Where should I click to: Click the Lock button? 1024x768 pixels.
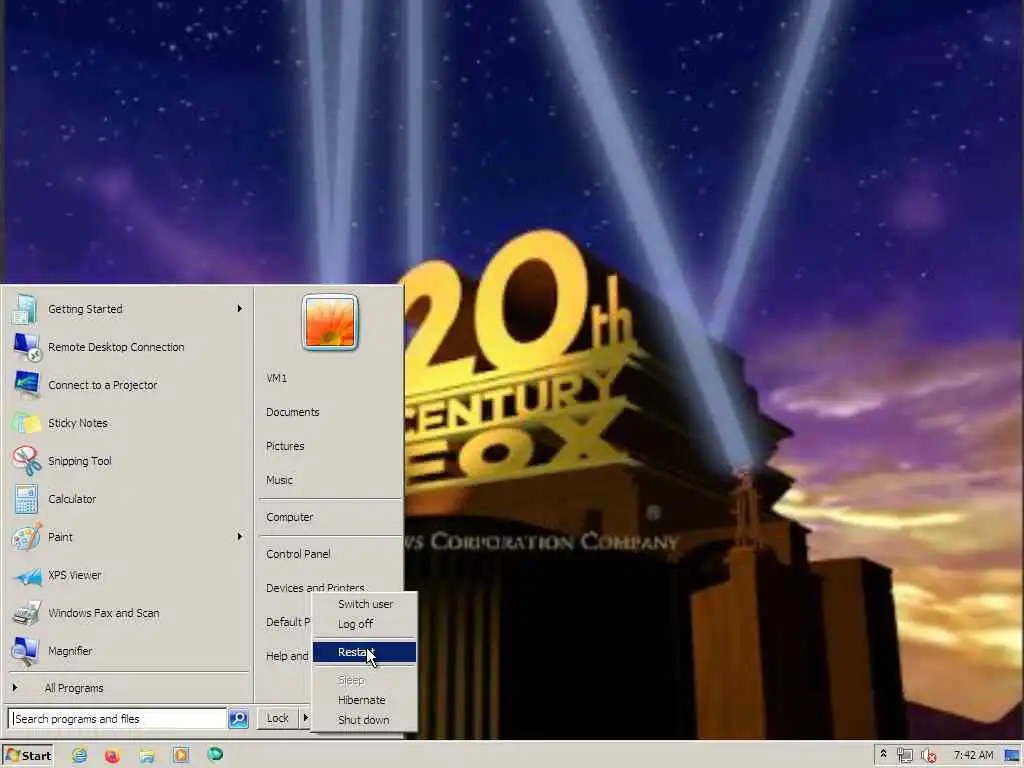pyautogui.click(x=278, y=718)
